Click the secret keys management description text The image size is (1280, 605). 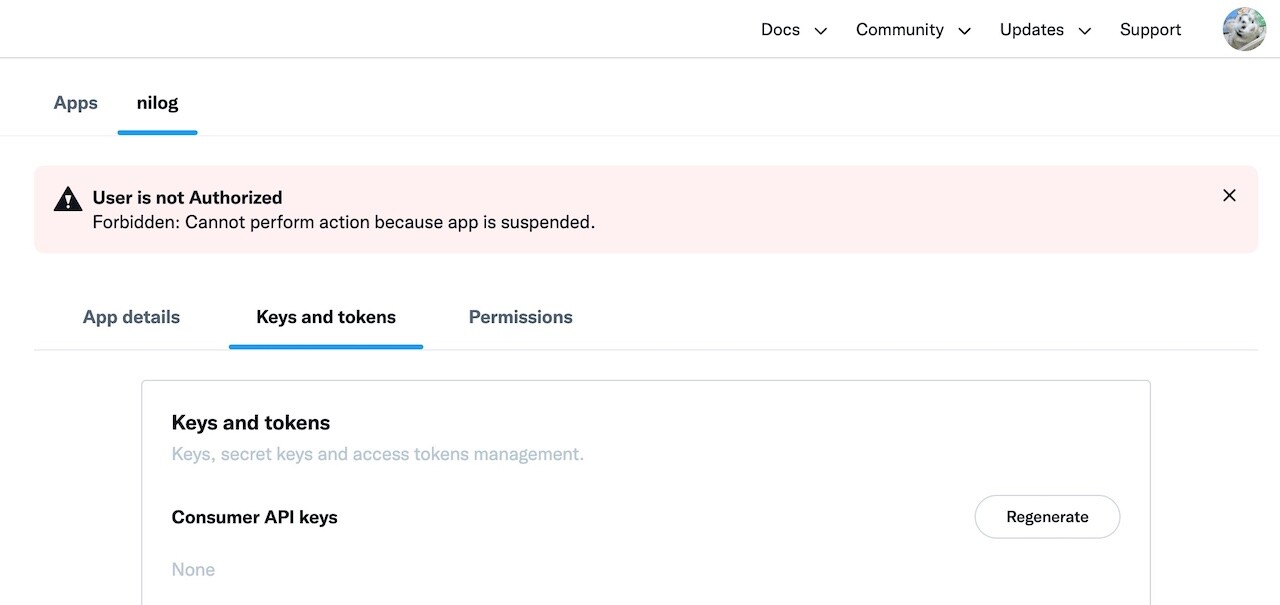378,454
